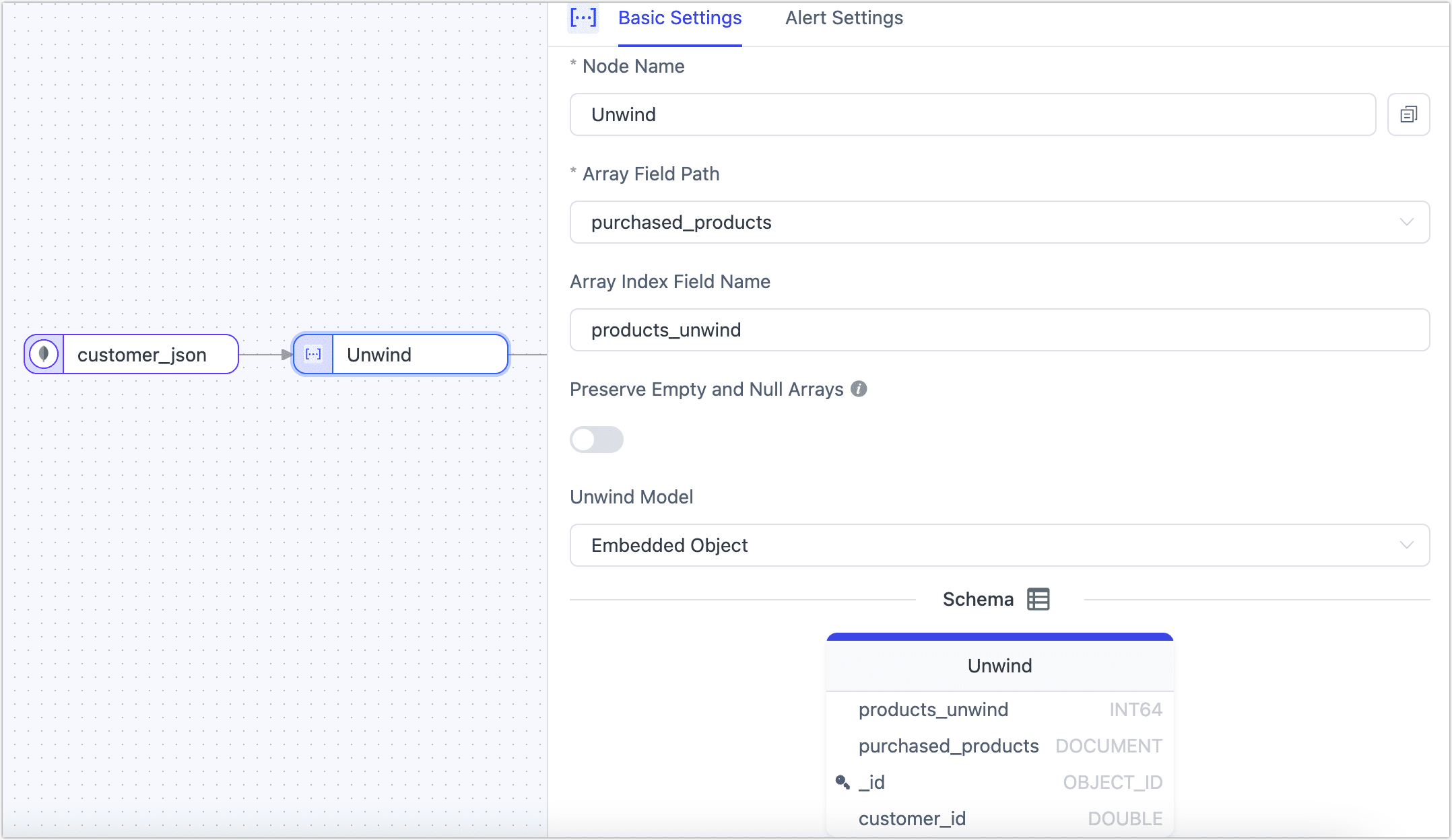Click the Unwind node icon in canvas
The image size is (1452, 840).
313,353
